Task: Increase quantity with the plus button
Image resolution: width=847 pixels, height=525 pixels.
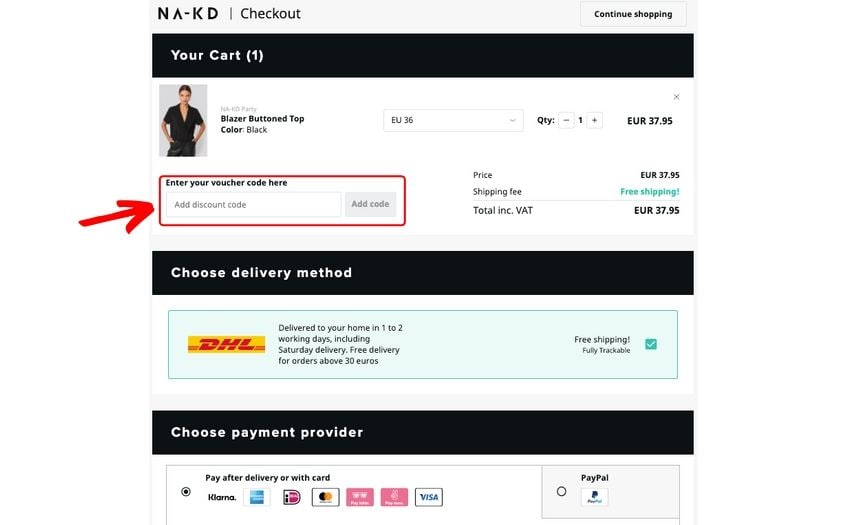Action: 595,120
